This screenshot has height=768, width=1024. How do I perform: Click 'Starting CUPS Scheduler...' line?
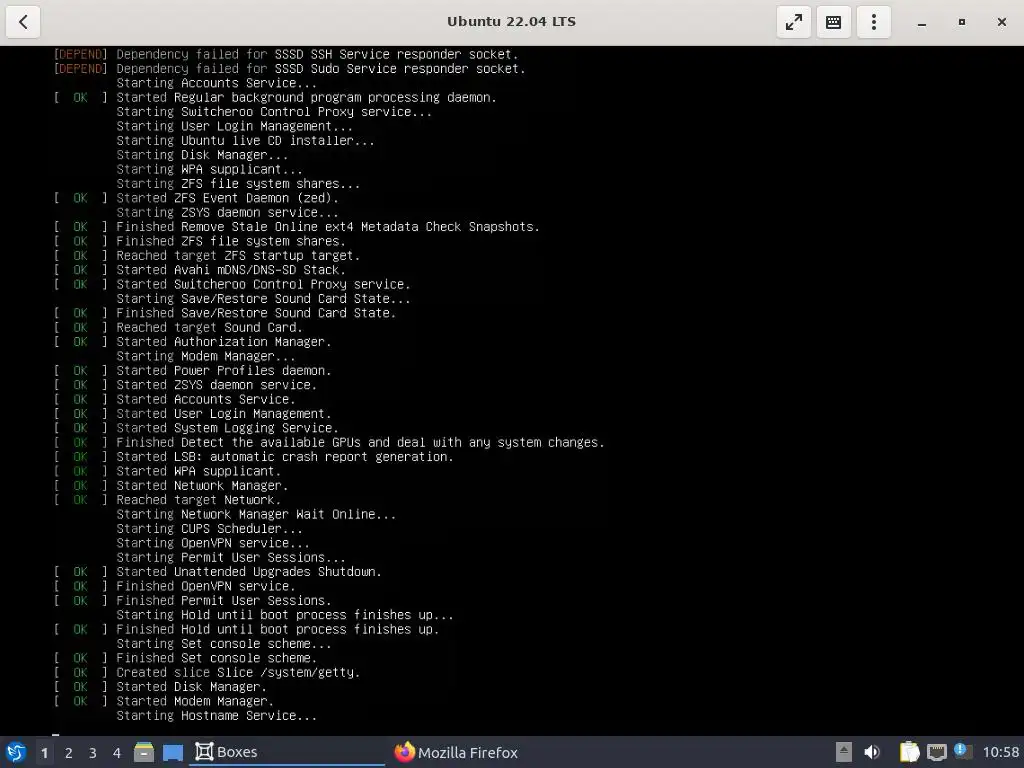(x=209, y=529)
